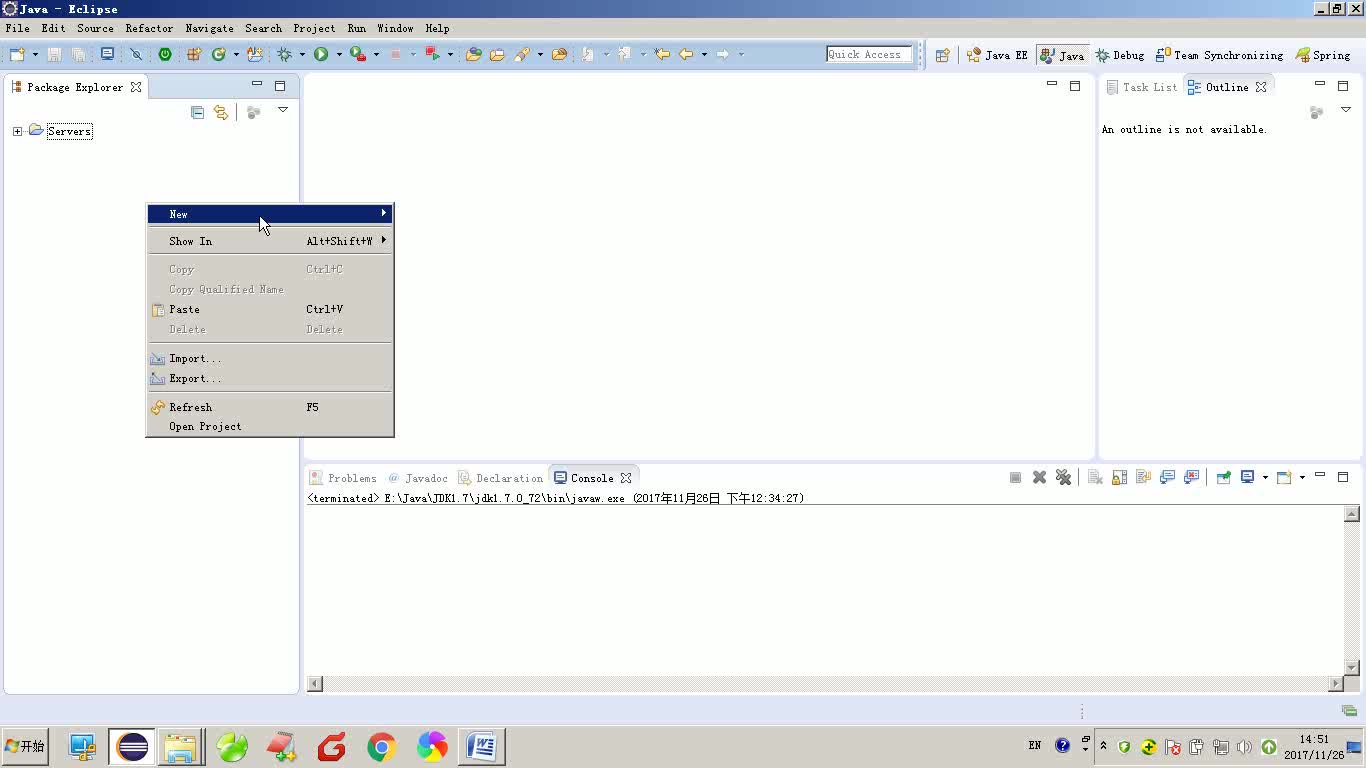Viewport: 1366px width, 768px height.
Task: Click the green Run toolbar button
Action: pyautogui.click(x=321, y=54)
